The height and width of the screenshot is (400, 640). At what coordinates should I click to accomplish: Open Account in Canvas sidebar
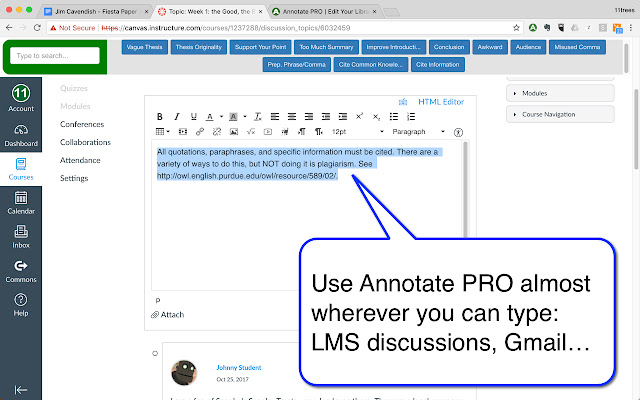(x=21, y=98)
